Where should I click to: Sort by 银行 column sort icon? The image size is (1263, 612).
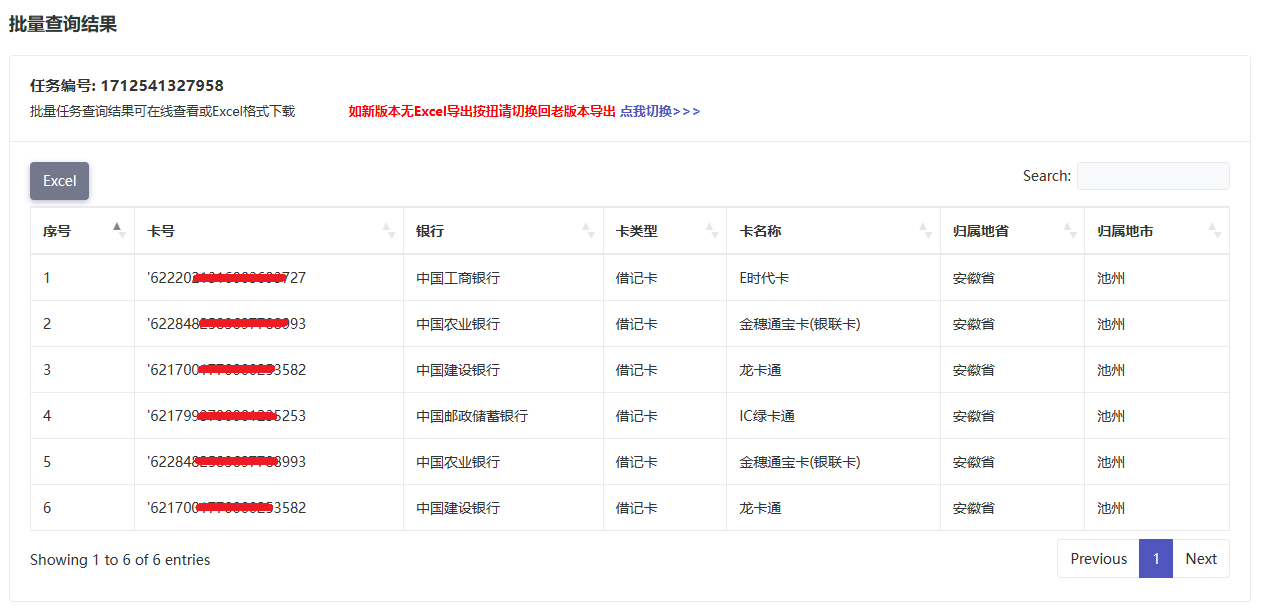click(x=588, y=231)
